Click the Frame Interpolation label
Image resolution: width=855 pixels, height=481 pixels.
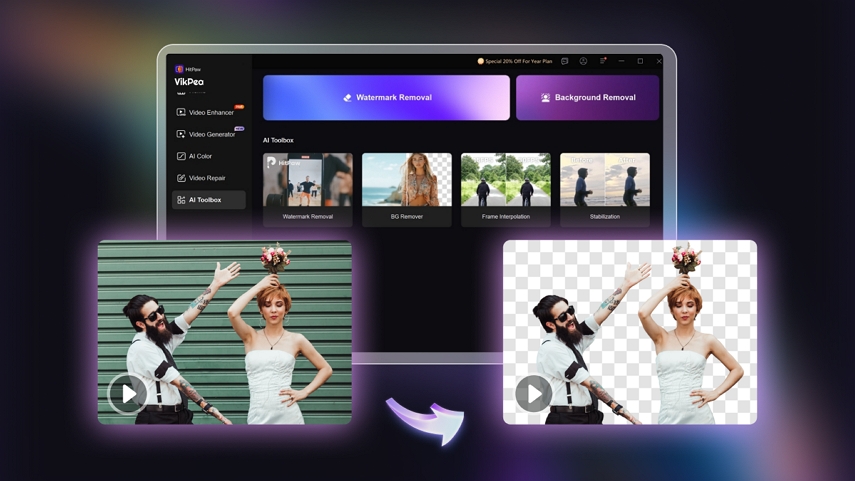tap(505, 217)
